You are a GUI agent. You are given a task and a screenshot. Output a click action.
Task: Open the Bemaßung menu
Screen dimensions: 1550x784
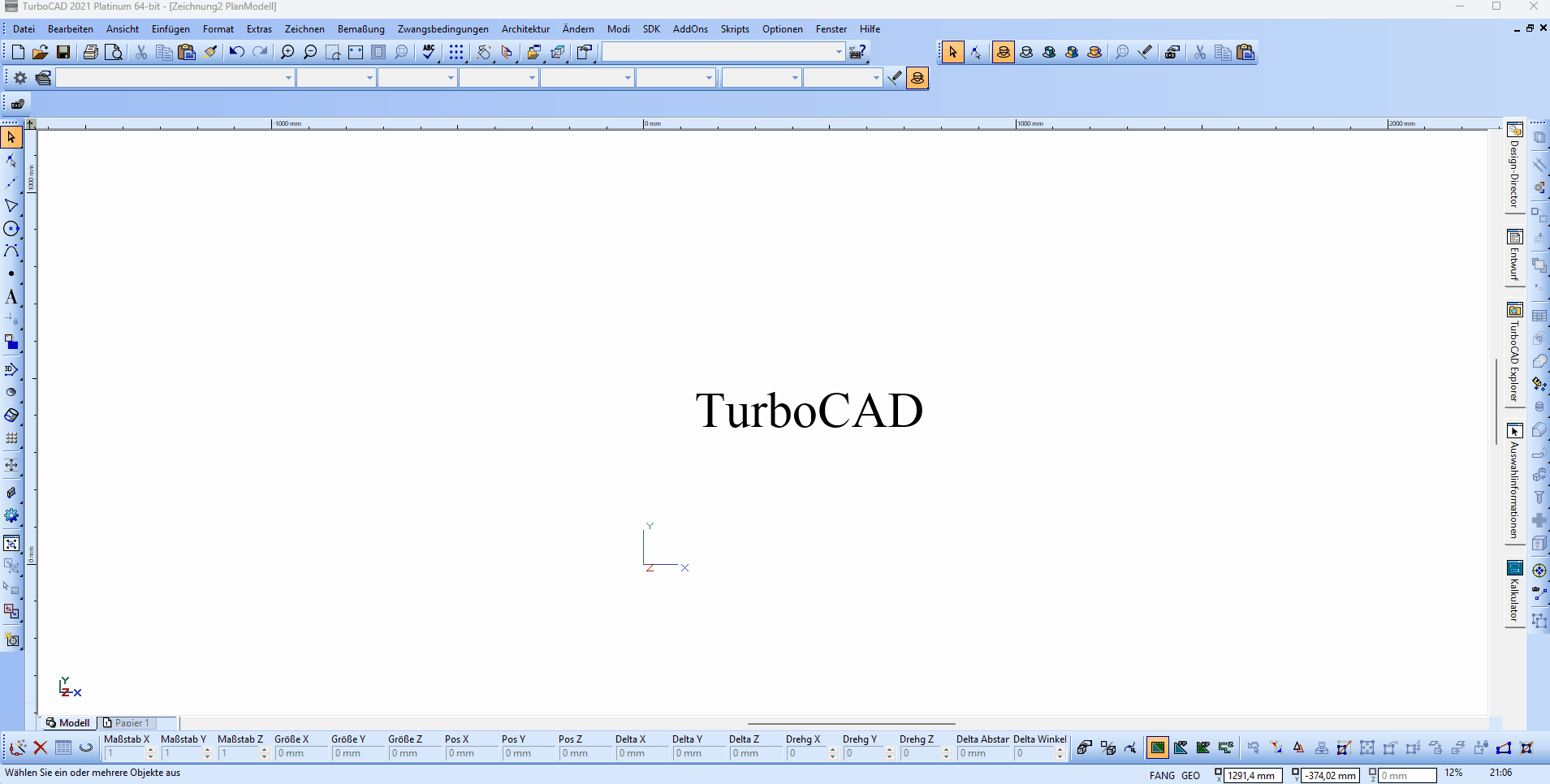point(361,29)
